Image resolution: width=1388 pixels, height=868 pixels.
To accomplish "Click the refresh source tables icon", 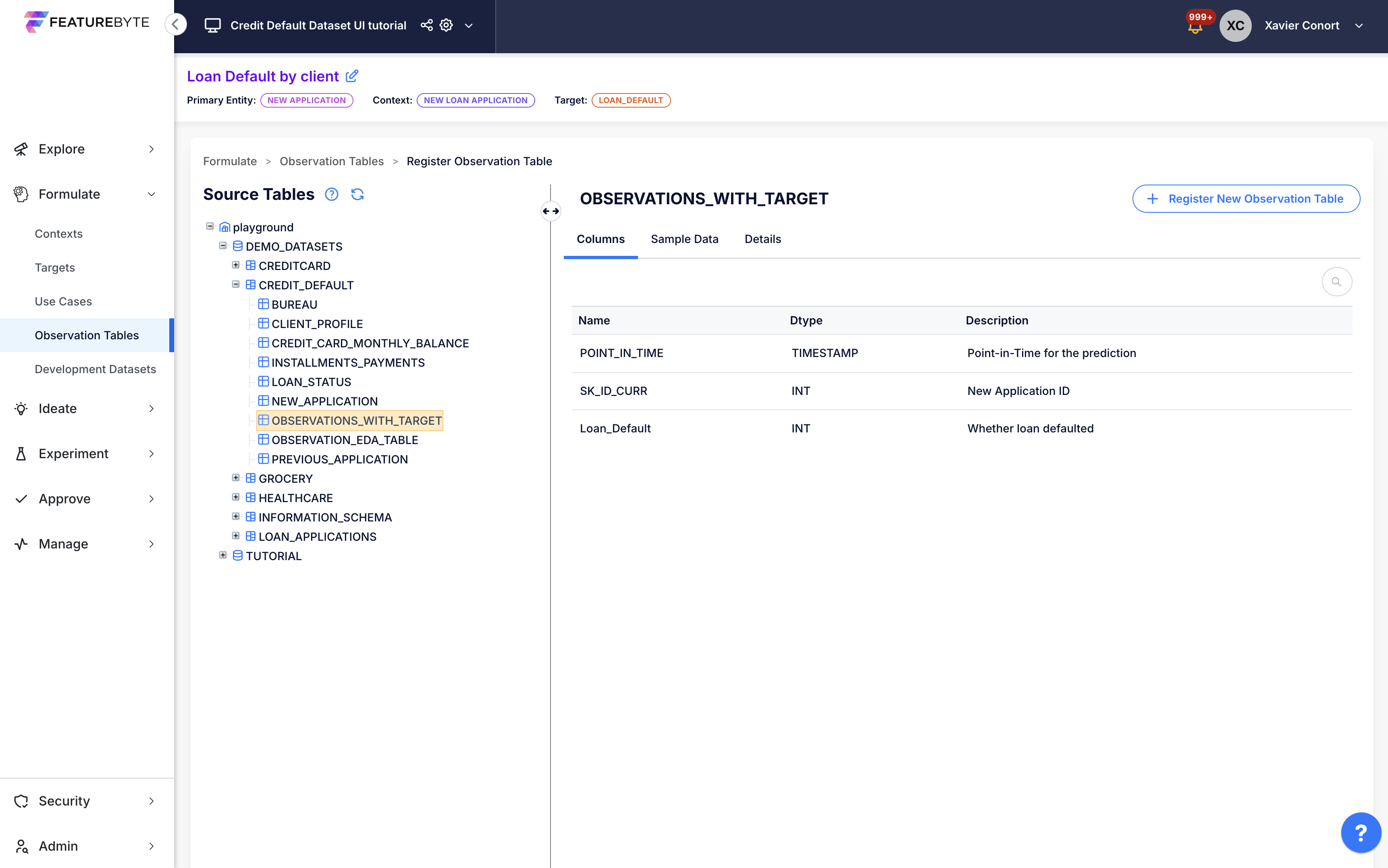I will [x=357, y=195].
